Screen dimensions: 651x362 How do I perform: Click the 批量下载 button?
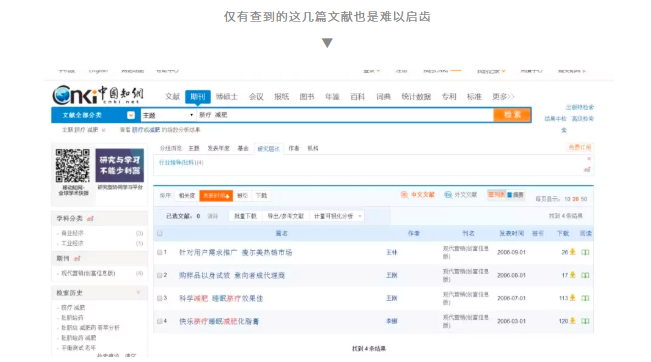(245, 216)
